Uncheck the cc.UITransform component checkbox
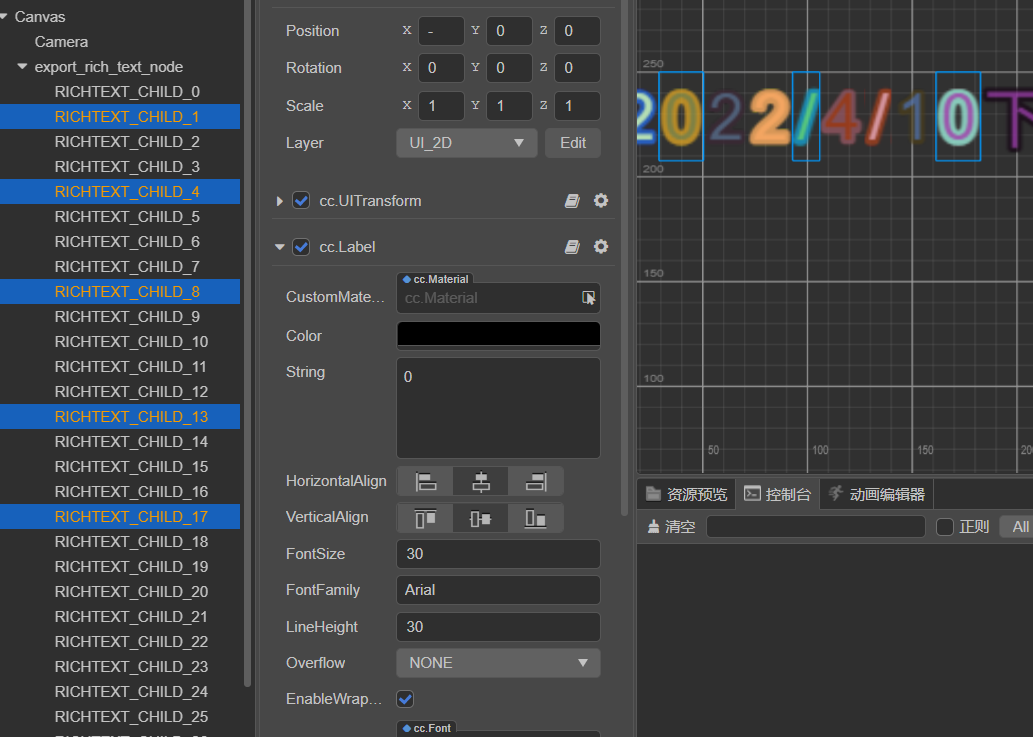Image resolution: width=1033 pixels, height=737 pixels. (301, 201)
